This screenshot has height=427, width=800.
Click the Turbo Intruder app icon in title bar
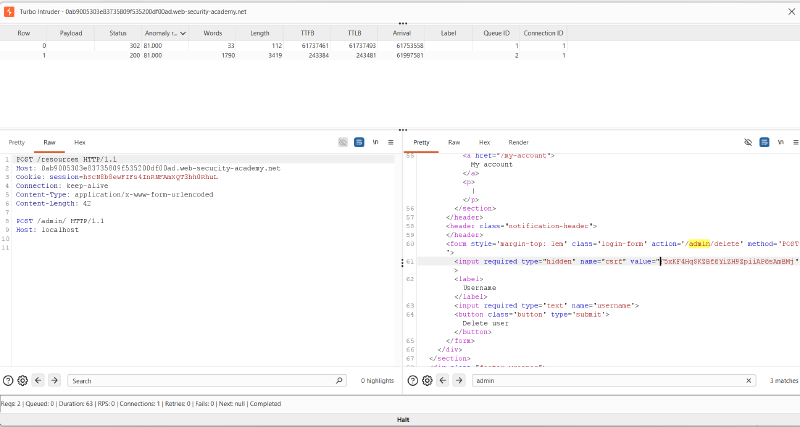tap(9, 11)
